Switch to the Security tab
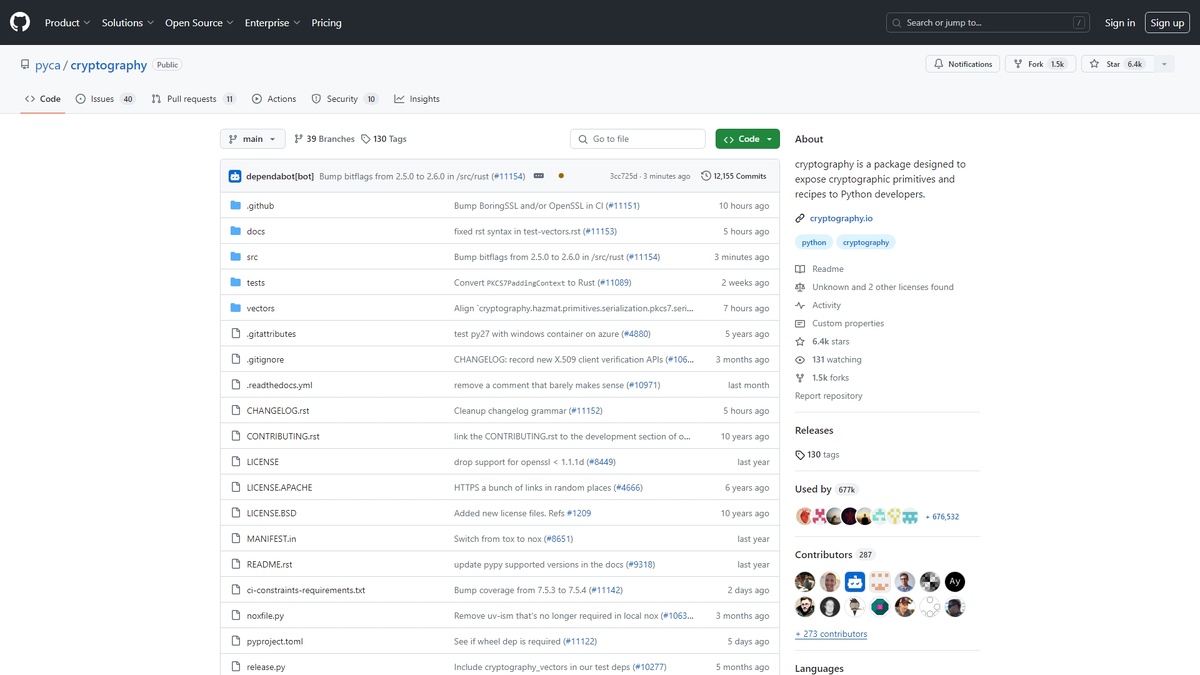Screen dimensions: 1200x675 [x=344, y=99]
